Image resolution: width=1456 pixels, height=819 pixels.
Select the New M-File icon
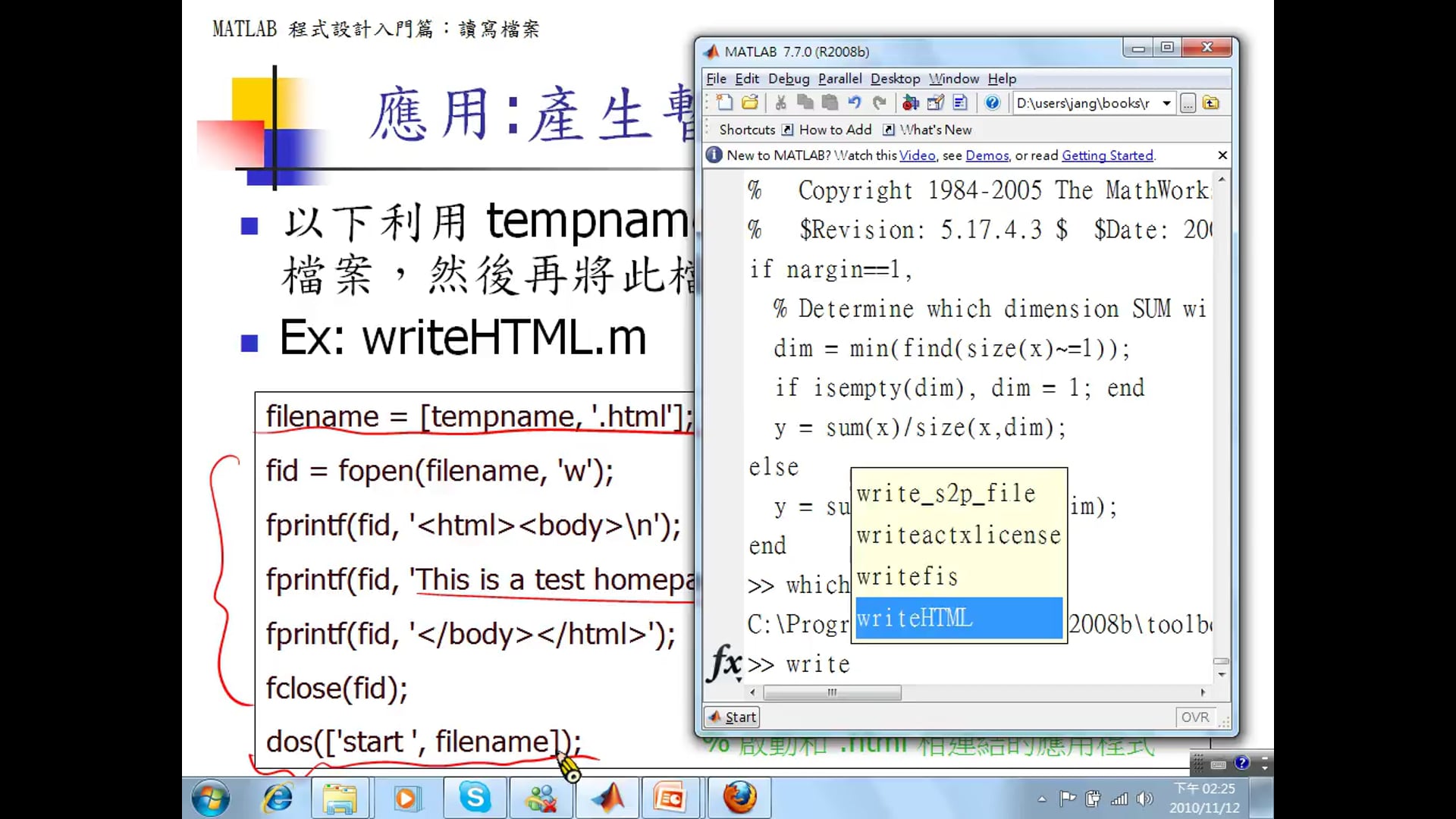point(724,102)
